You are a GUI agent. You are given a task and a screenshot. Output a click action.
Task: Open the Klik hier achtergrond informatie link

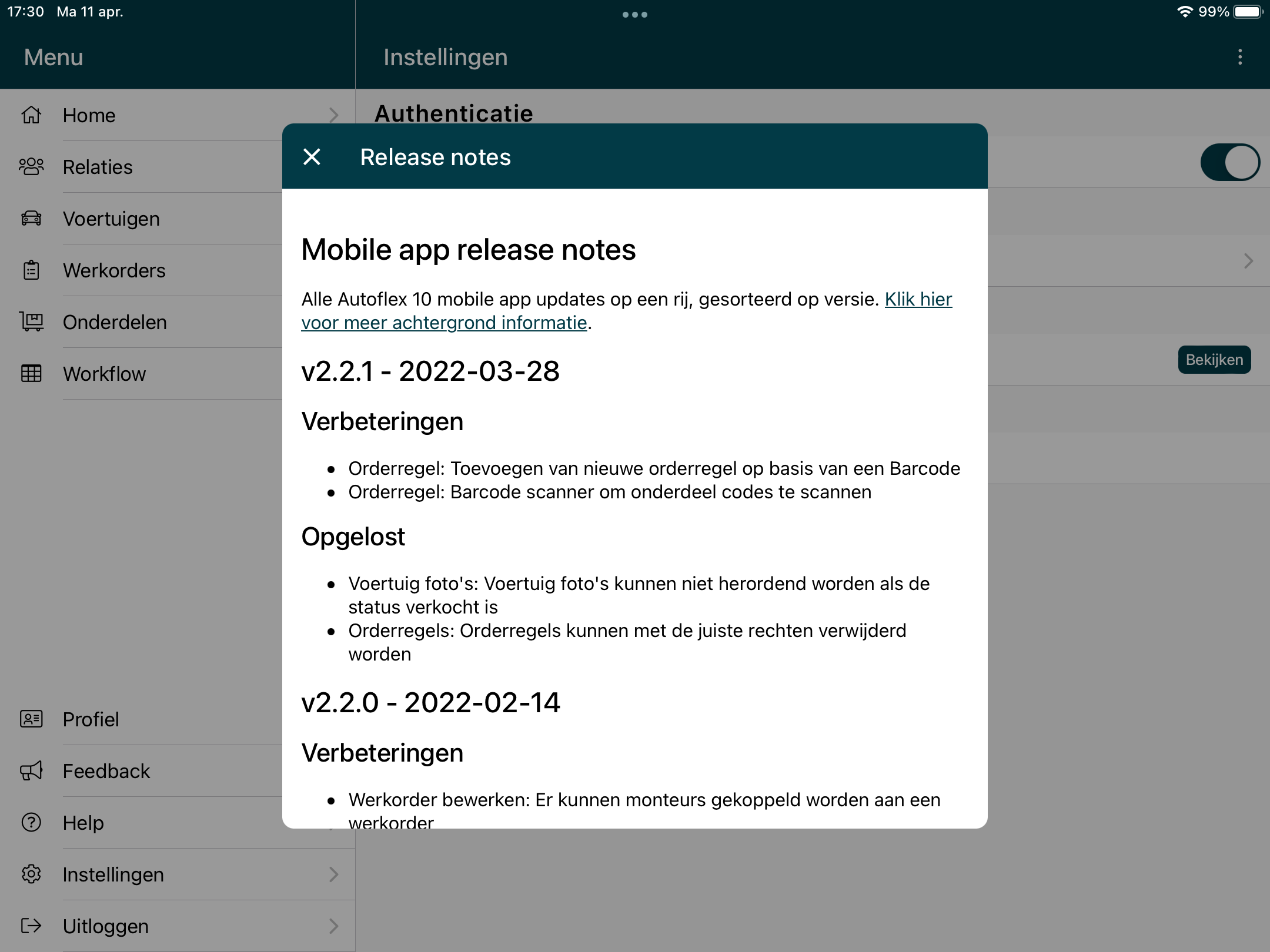(918, 300)
